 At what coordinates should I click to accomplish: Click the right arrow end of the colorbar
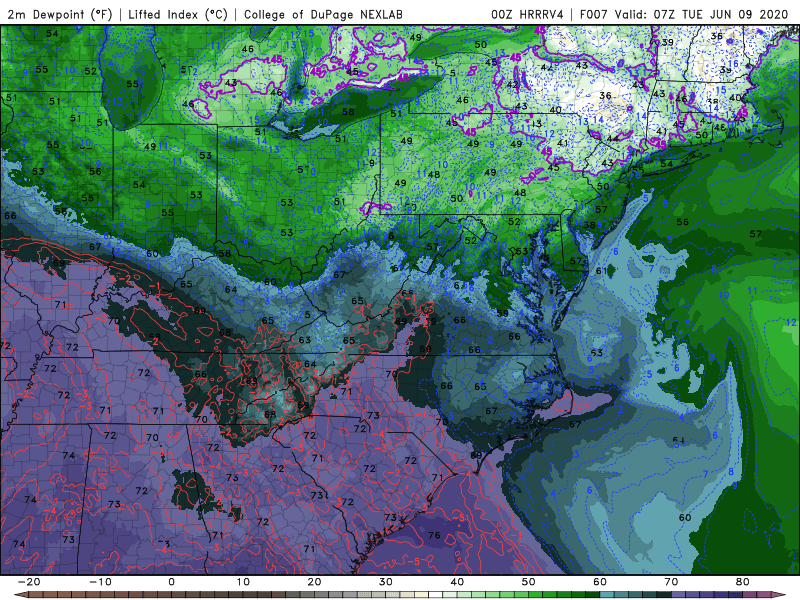pos(781,595)
